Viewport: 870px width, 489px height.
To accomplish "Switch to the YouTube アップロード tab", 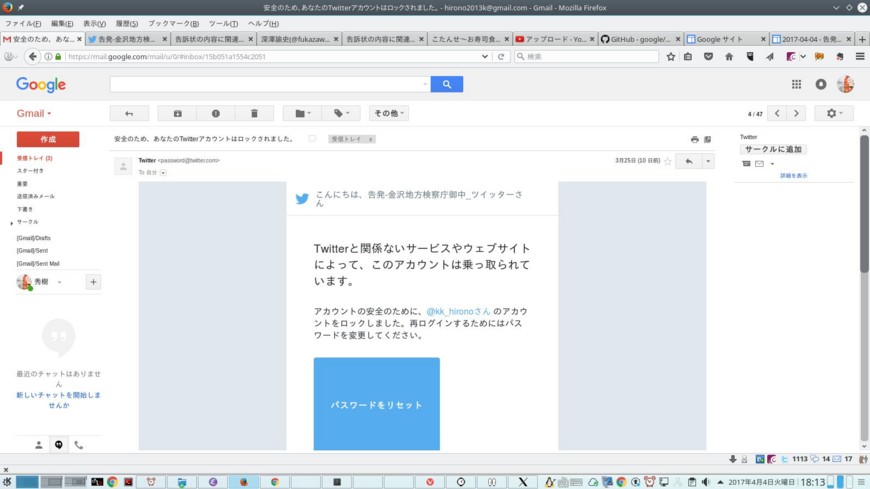I will (x=554, y=39).
